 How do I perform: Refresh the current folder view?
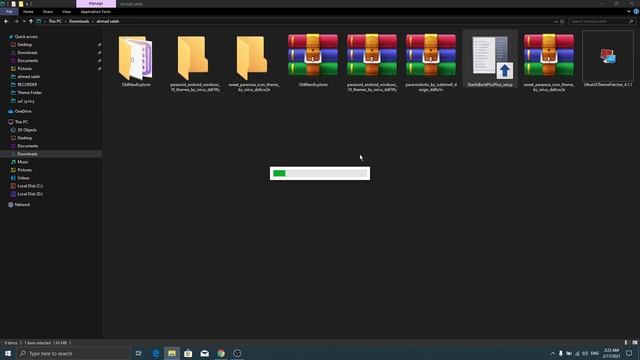[x=562, y=21]
